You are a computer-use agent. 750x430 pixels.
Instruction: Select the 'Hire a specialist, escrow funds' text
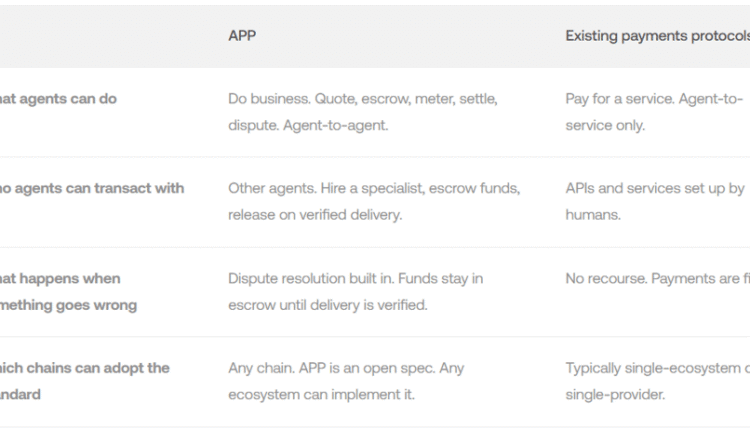pyautogui.click(x=407, y=188)
